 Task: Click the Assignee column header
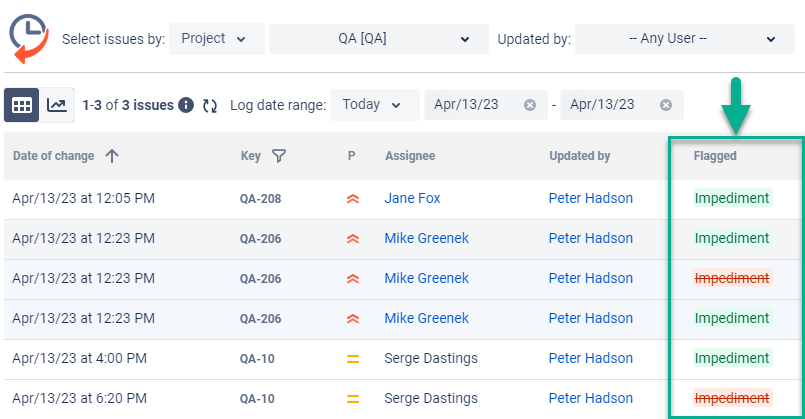point(410,156)
